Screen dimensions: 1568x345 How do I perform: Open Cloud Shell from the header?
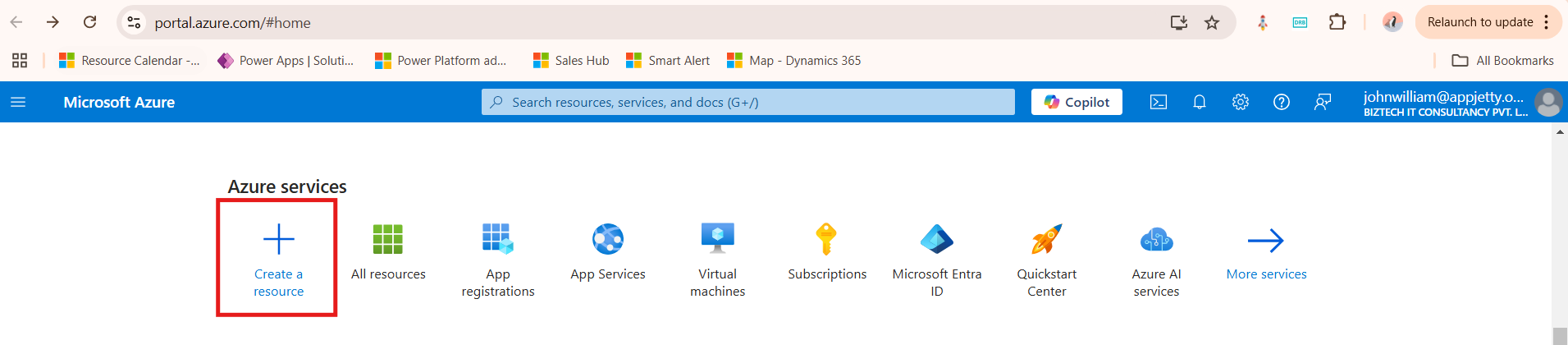pos(1159,102)
